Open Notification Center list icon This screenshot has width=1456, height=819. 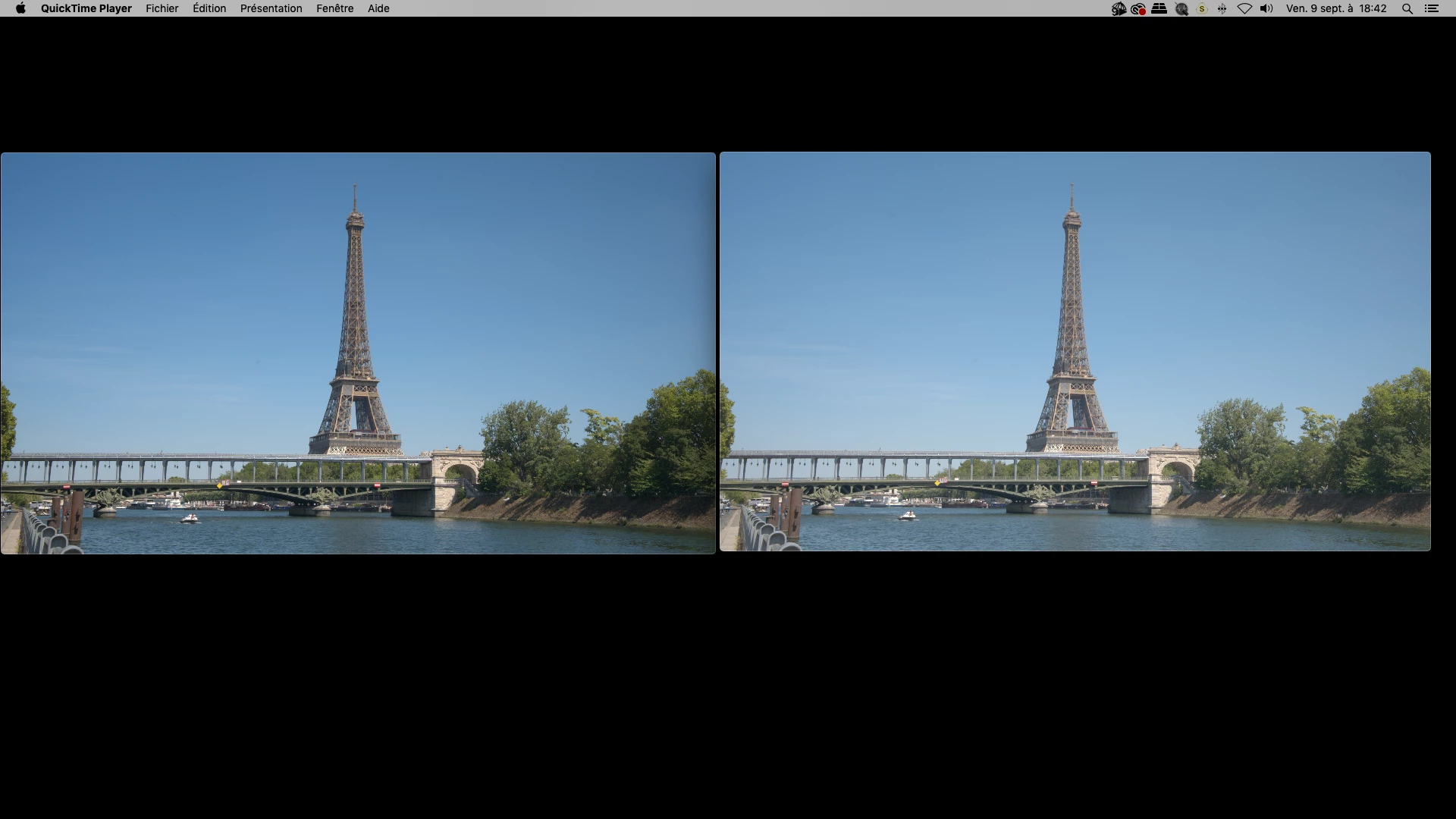(x=1432, y=8)
